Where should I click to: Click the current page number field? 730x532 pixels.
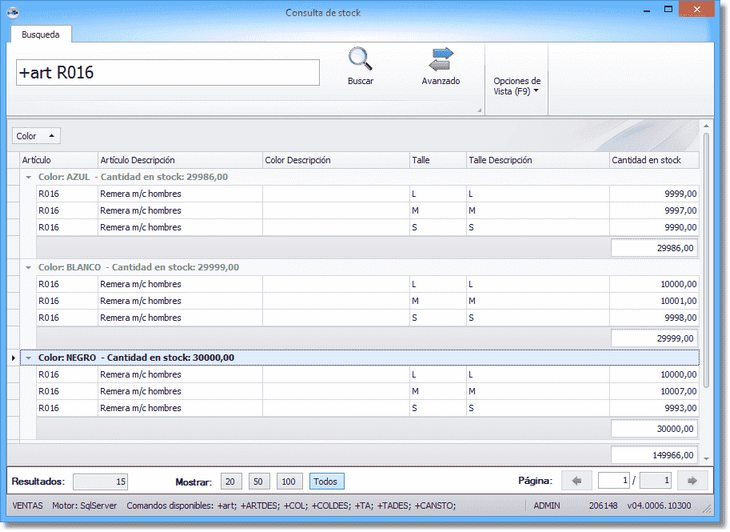pos(612,481)
